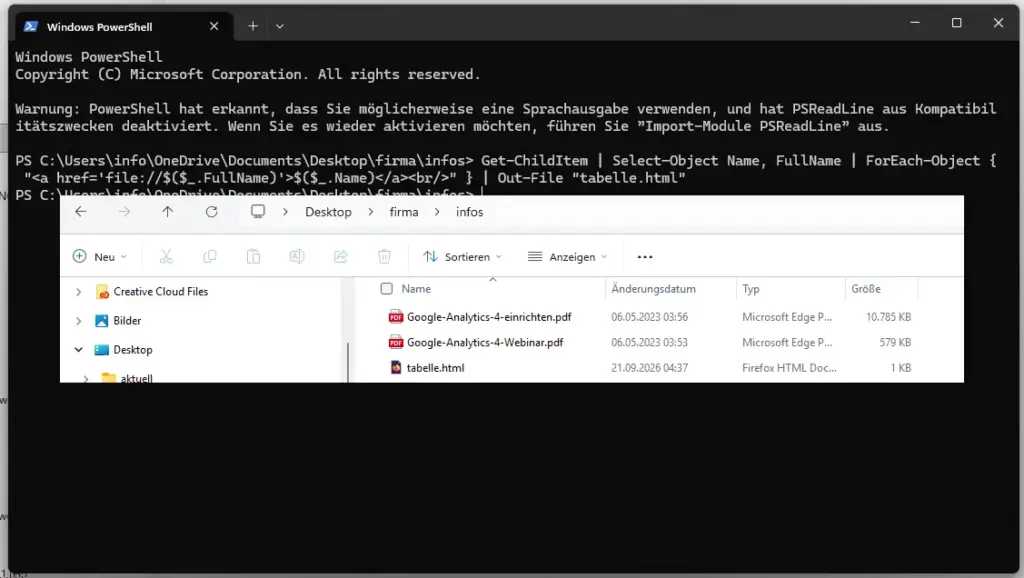Click the PDF icon of Google-Analytics-4-einrichten.pdf

[396, 317]
